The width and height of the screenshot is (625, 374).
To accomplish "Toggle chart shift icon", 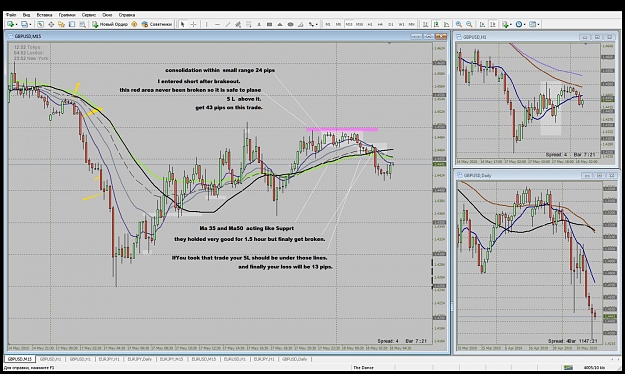I will [x=493, y=24].
